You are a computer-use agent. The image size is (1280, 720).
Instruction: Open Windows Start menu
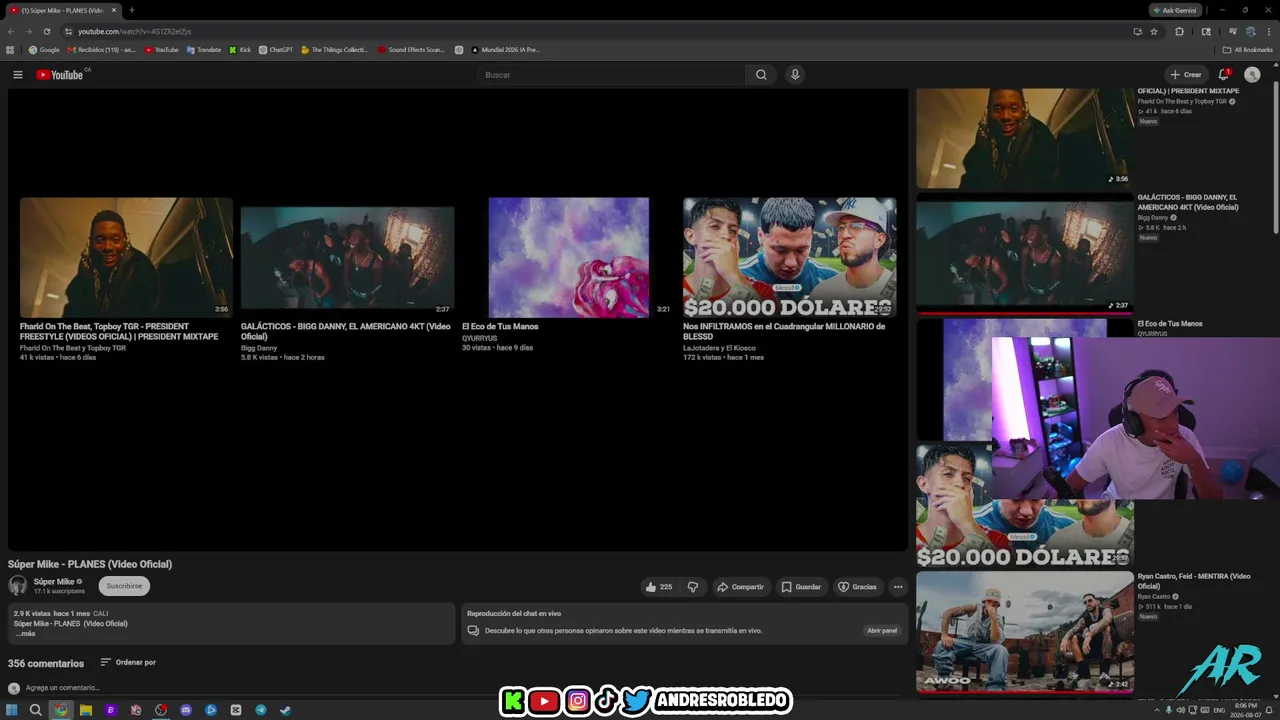[11, 710]
